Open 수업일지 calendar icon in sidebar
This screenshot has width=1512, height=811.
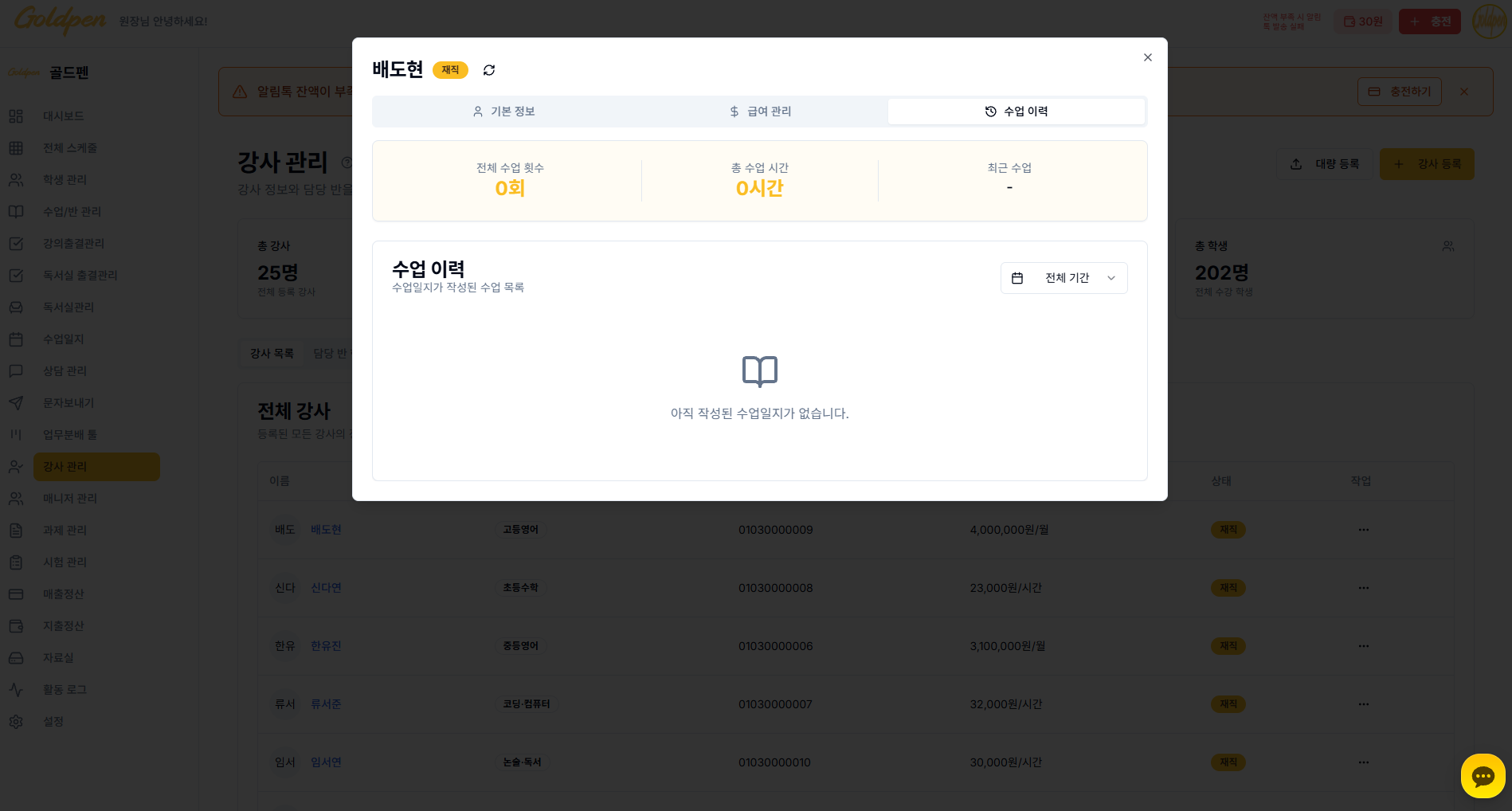tap(16, 339)
